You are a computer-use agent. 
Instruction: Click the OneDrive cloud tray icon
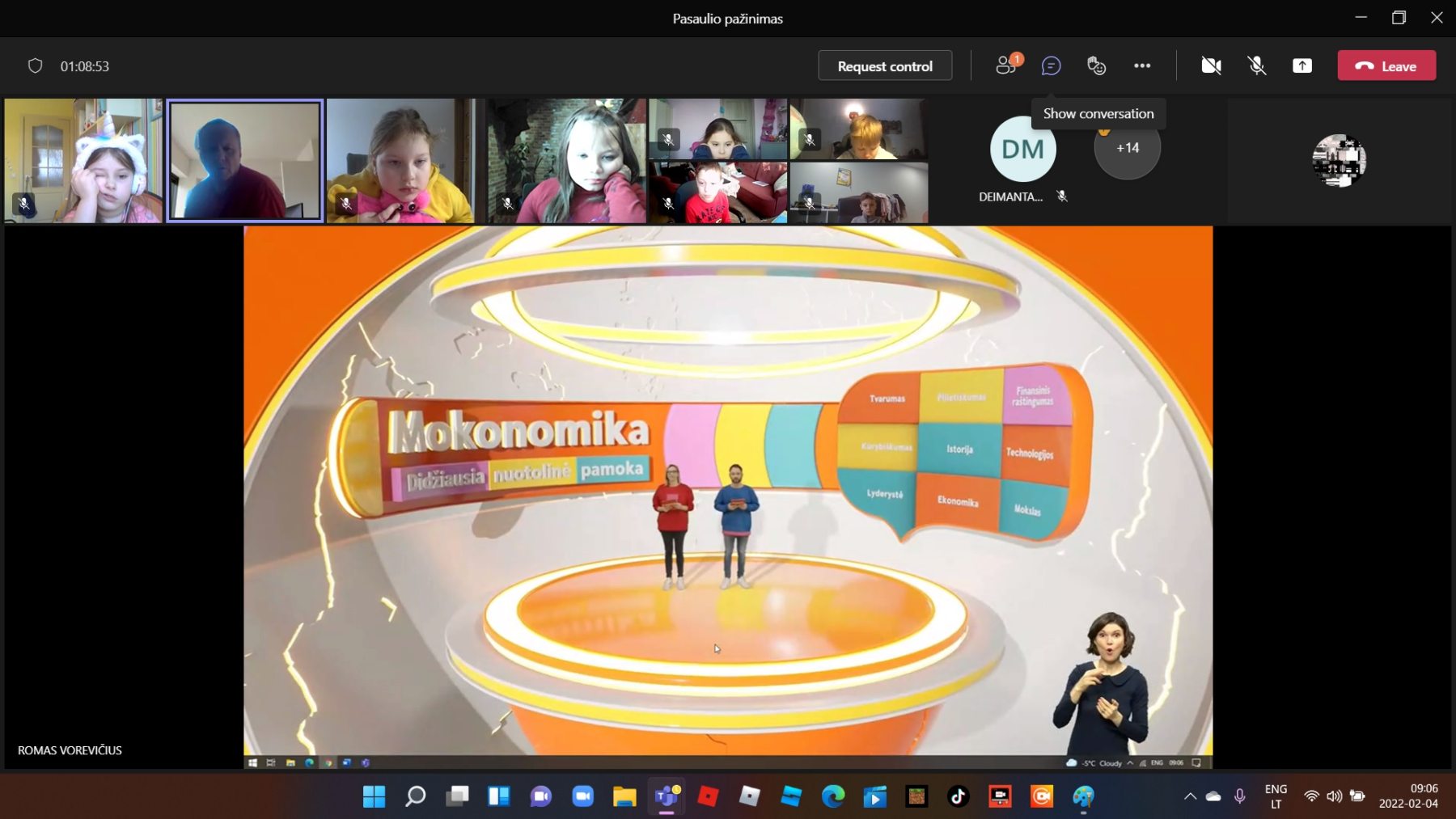click(1213, 796)
